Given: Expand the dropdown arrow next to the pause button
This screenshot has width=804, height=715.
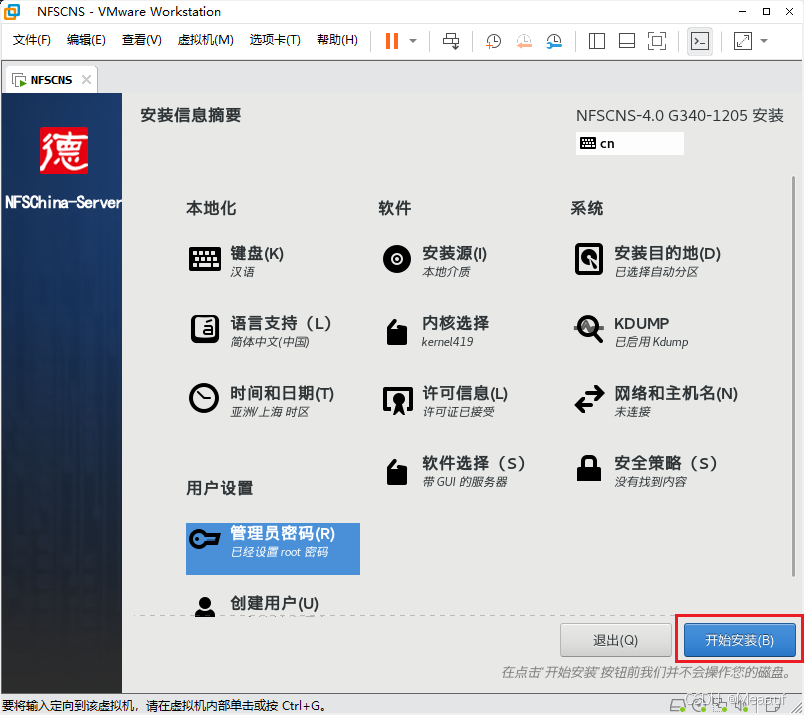Looking at the screenshot, I should (413, 41).
